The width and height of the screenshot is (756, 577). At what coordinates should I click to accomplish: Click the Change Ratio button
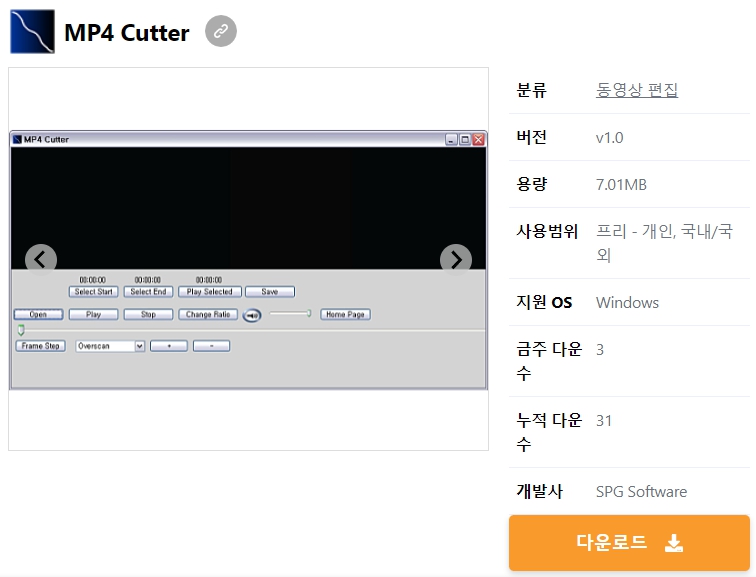click(x=208, y=314)
